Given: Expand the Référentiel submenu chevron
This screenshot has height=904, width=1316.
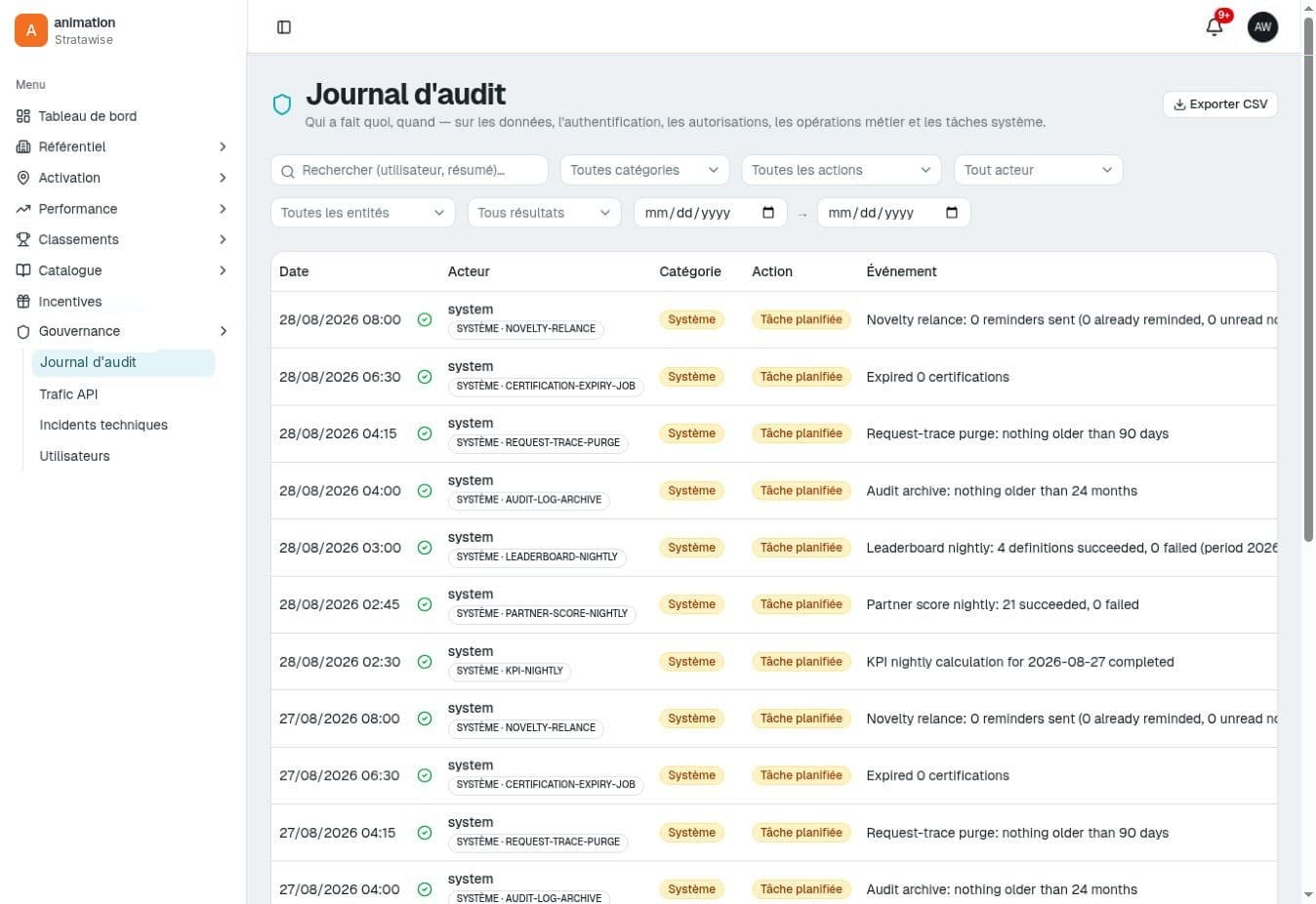Looking at the screenshot, I should click(223, 146).
